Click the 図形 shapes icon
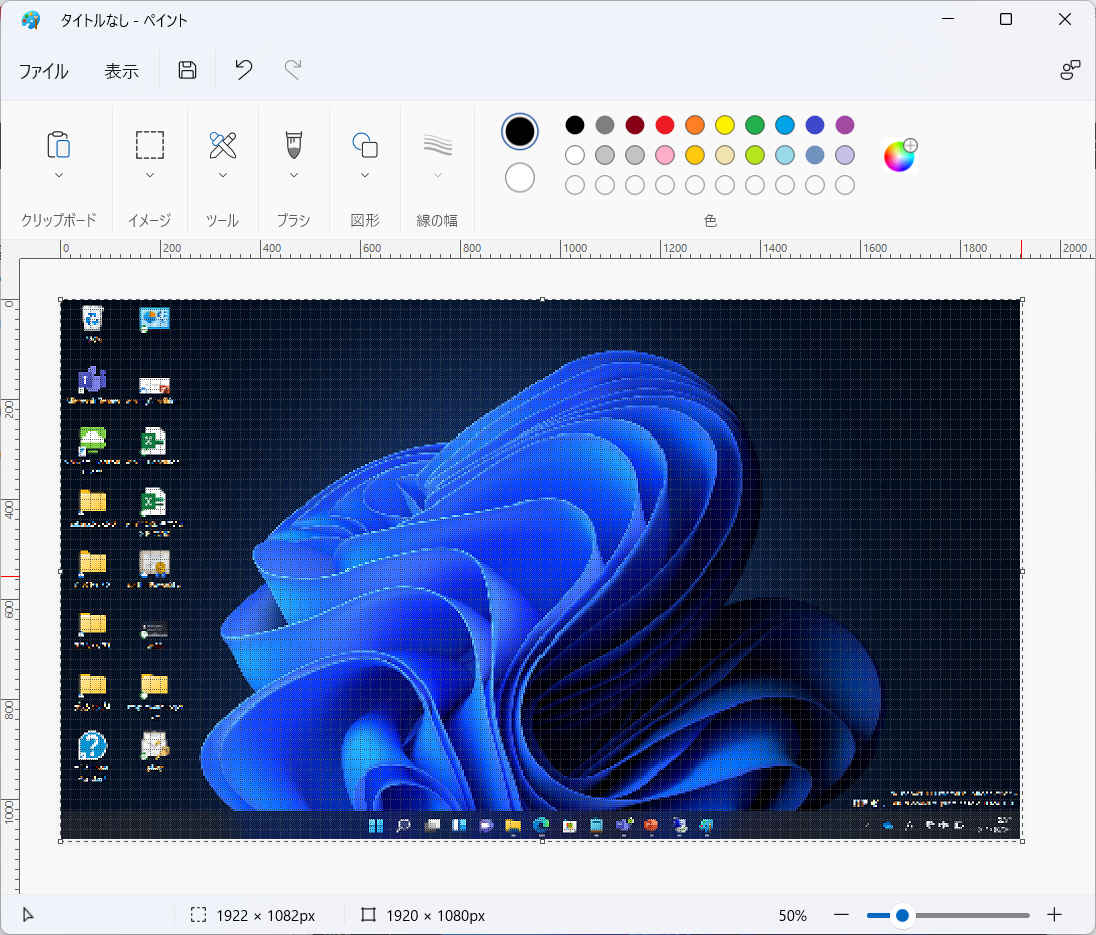 (x=365, y=145)
